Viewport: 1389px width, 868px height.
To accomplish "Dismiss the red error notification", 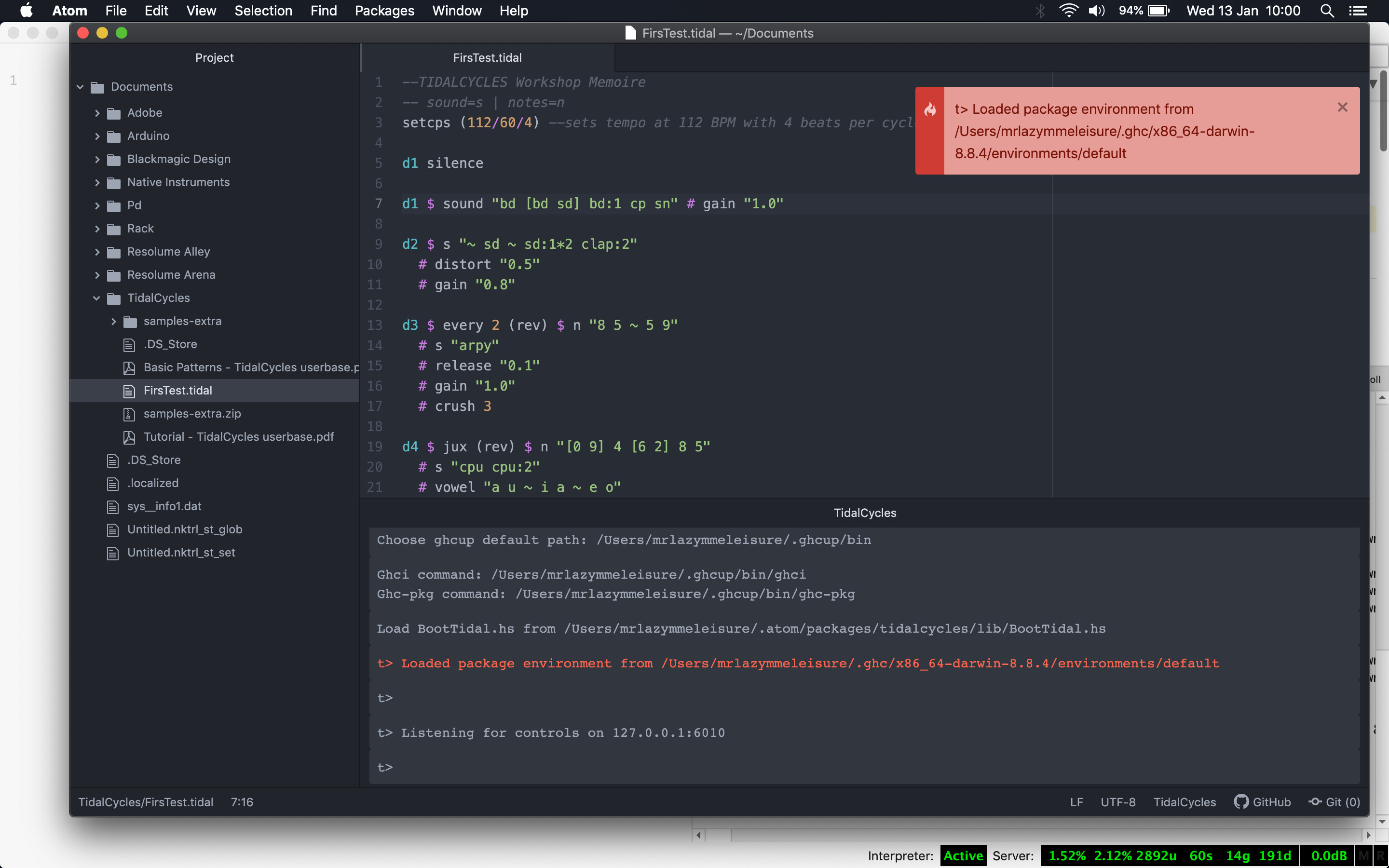I will tap(1342, 108).
